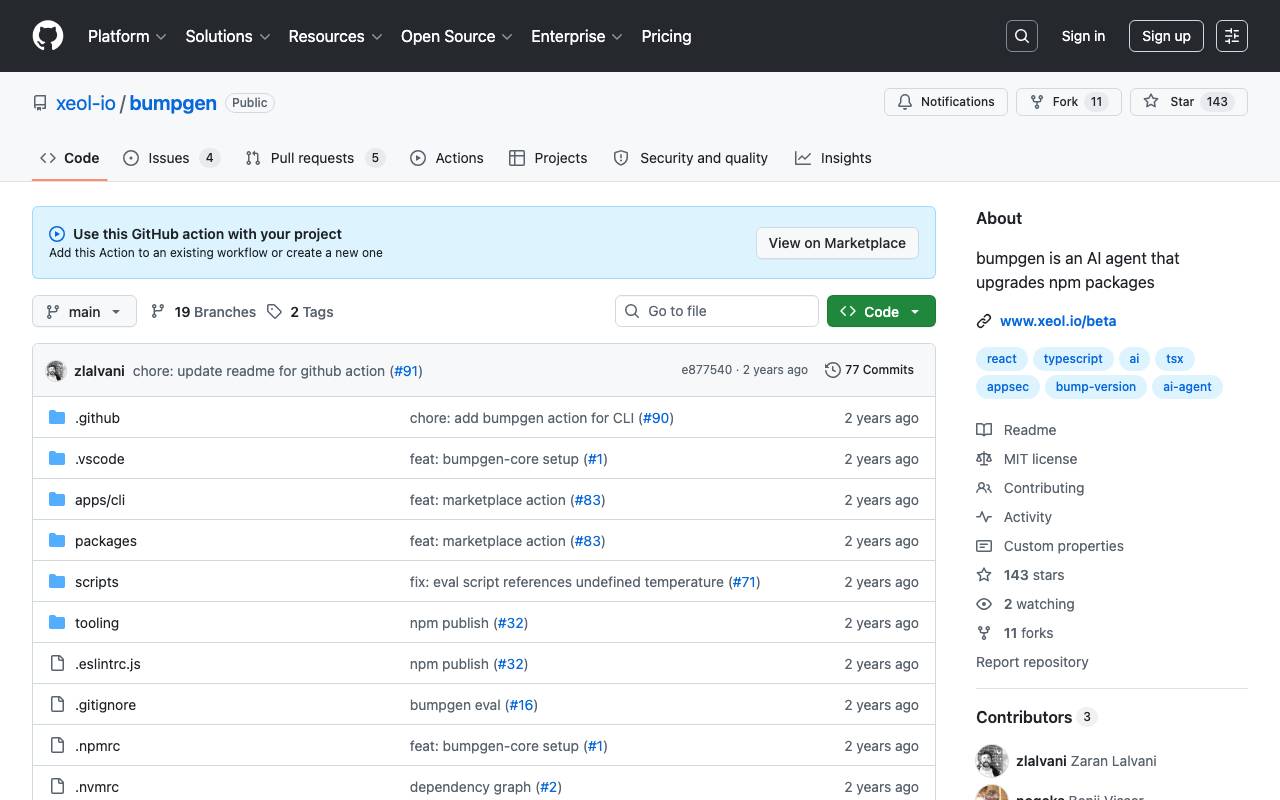Image resolution: width=1280 pixels, height=800 pixels.
Task: Click the play icon in the action banner
Action: coord(57,234)
